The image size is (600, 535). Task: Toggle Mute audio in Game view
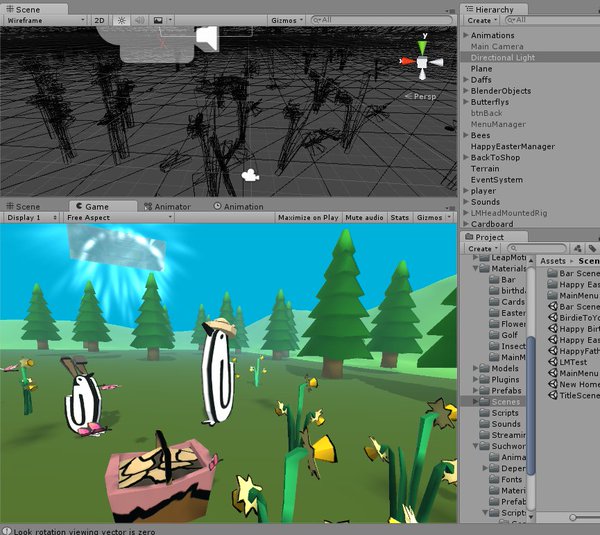click(x=364, y=217)
